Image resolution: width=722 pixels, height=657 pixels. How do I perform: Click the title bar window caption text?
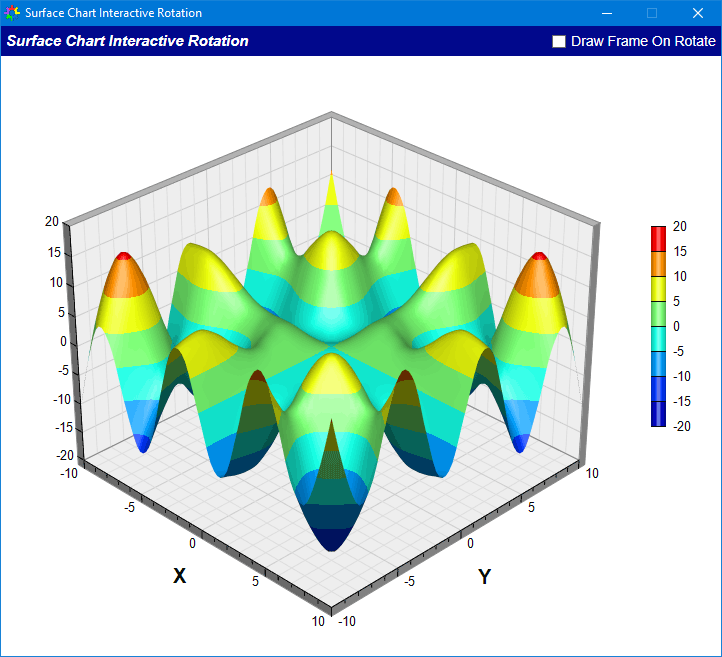click(113, 13)
